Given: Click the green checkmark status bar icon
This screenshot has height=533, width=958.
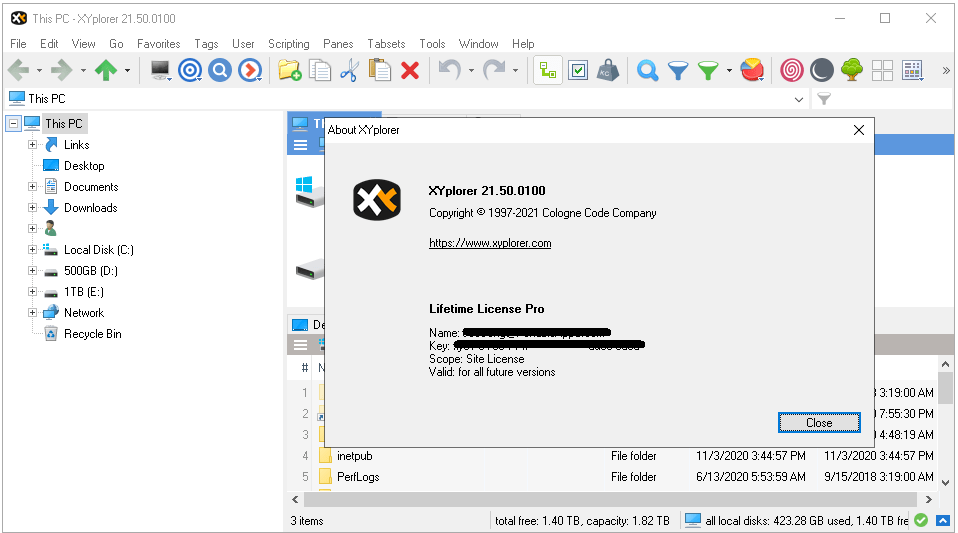Looking at the screenshot, I should coord(921,521).
